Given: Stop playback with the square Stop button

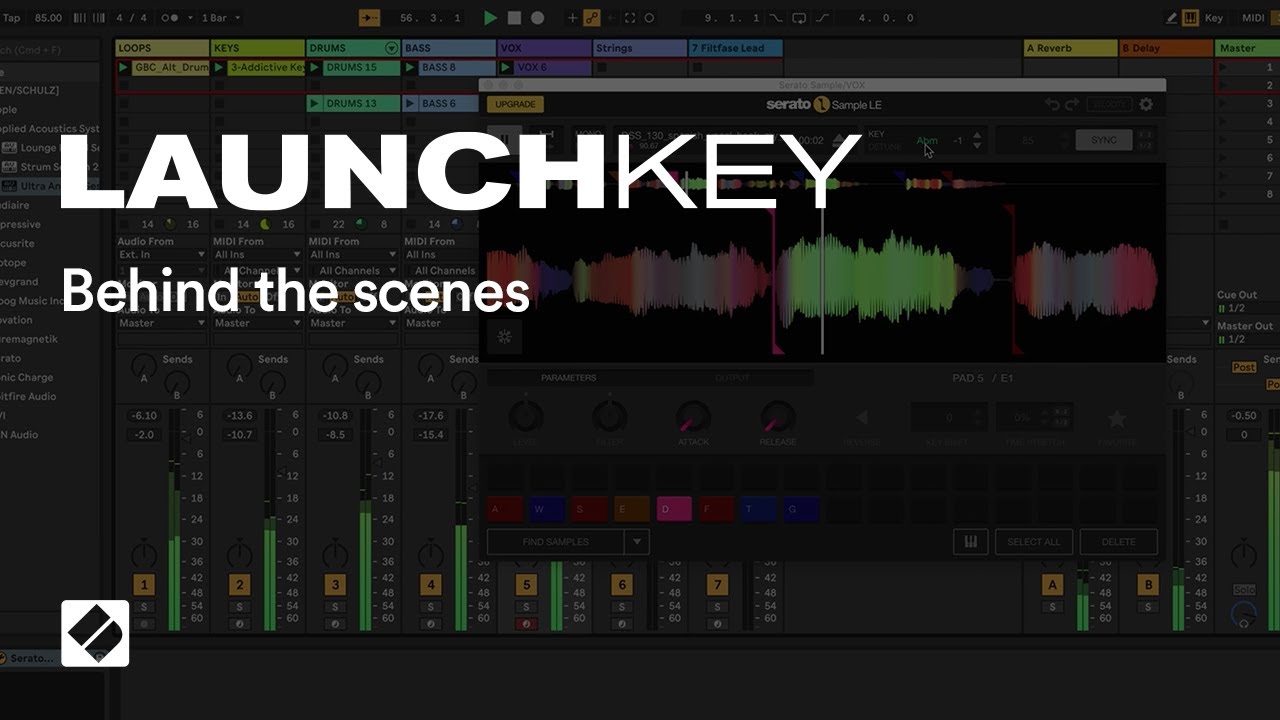Looking at the screenshot, I should point(514,18).
